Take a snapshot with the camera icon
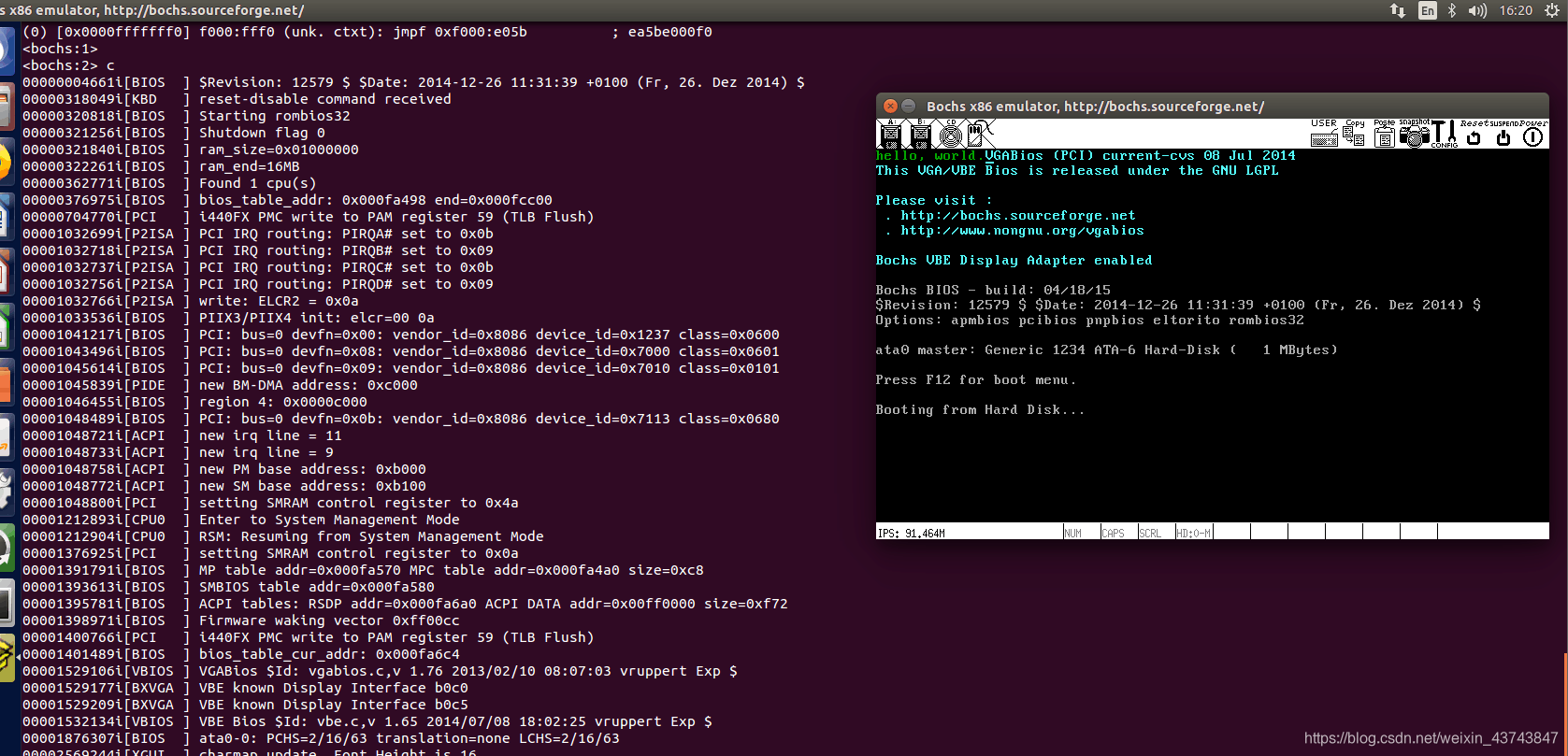The image size is (1568, 756). 1414,134
